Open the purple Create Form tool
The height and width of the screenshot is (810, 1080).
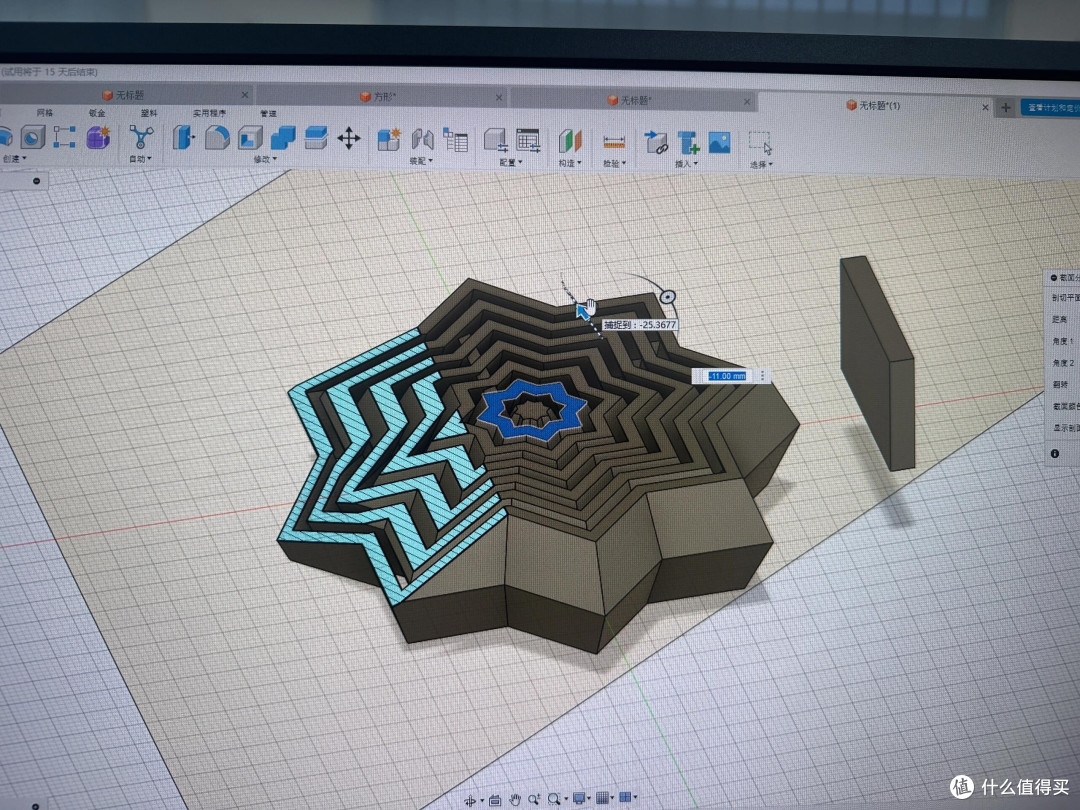pyautogui.click(x=98, y=137)
